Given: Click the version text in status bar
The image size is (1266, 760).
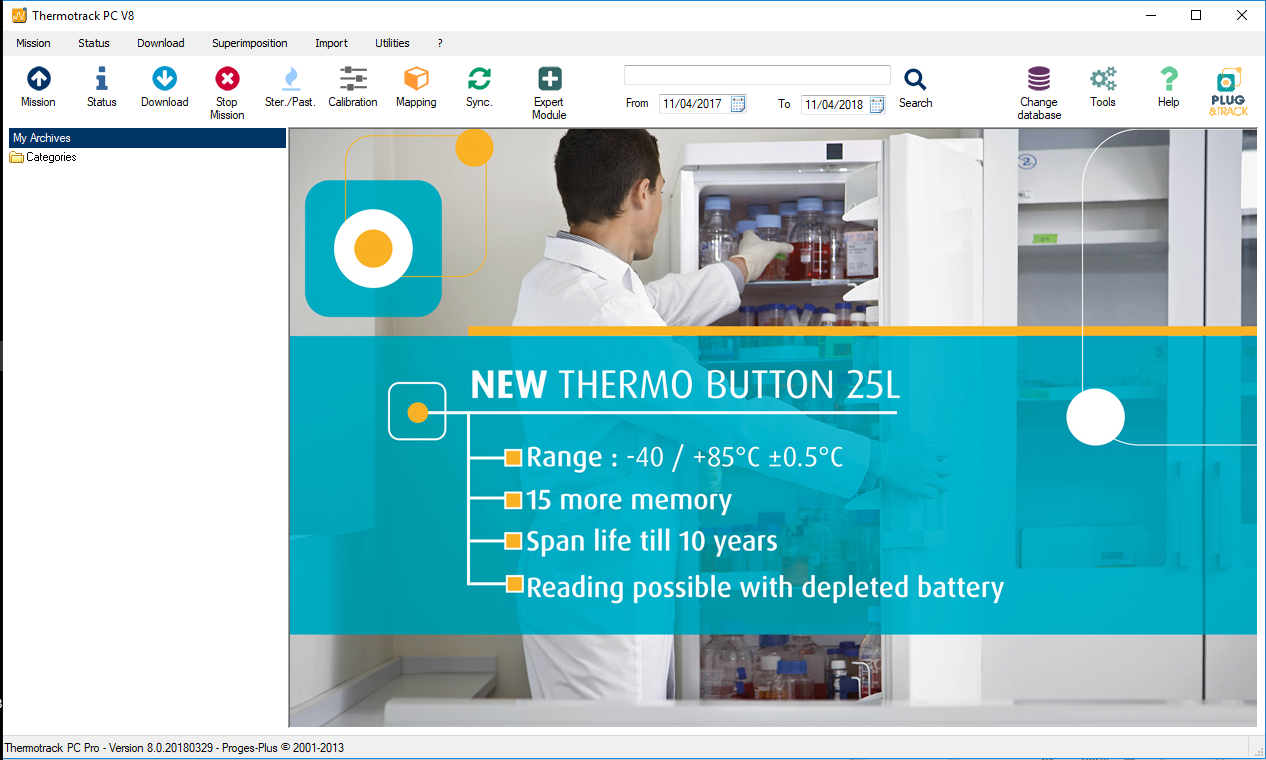Looking at the screenshot, I should tap(175, 747).
